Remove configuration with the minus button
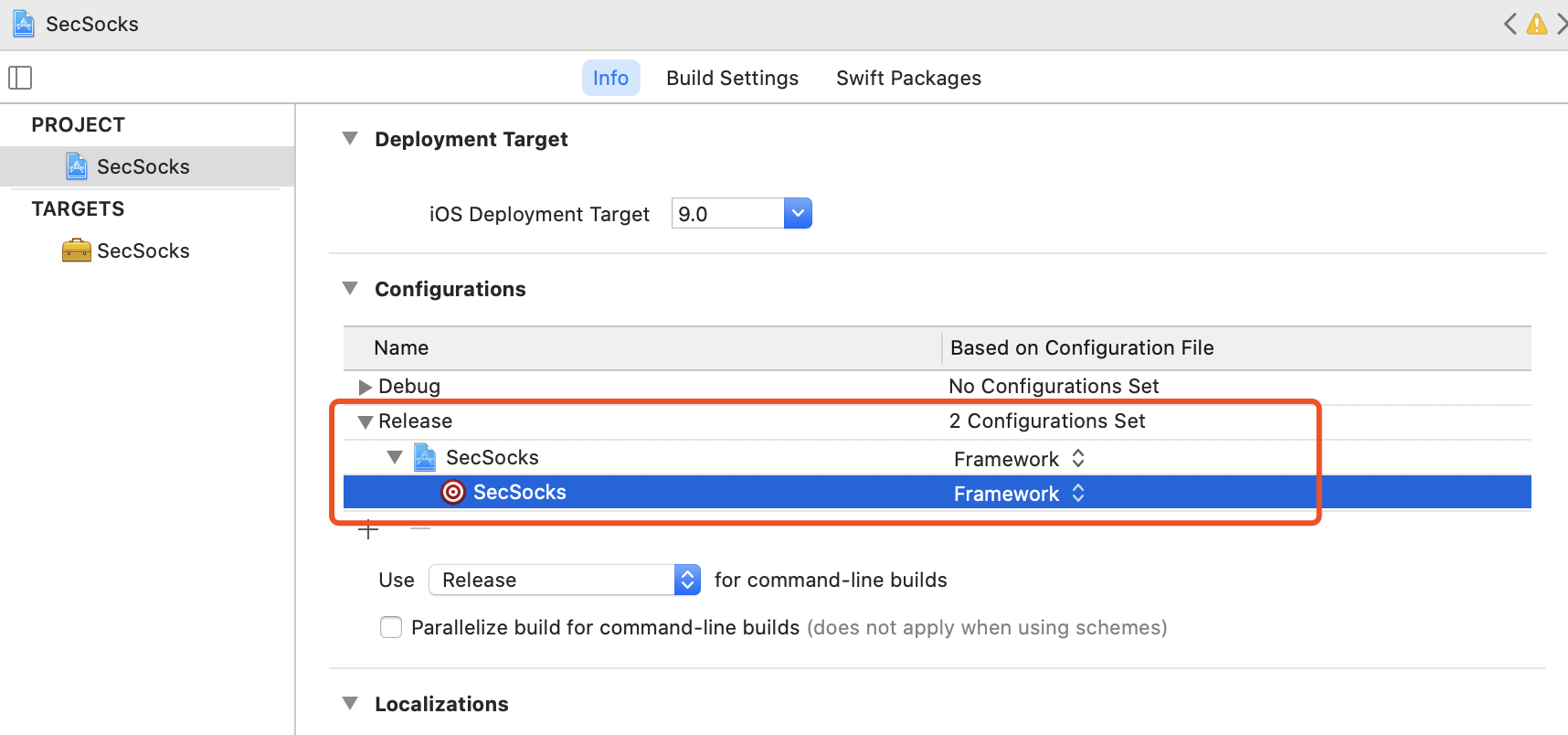Image resolution: width=1568 pixels, height=735 pixels. coord(420,528)
